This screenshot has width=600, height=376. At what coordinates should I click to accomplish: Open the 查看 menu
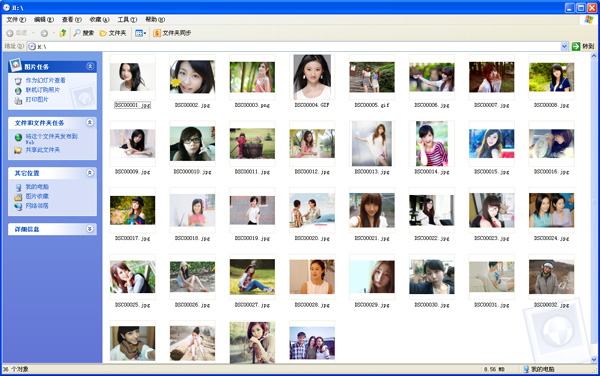coord(72,20)
